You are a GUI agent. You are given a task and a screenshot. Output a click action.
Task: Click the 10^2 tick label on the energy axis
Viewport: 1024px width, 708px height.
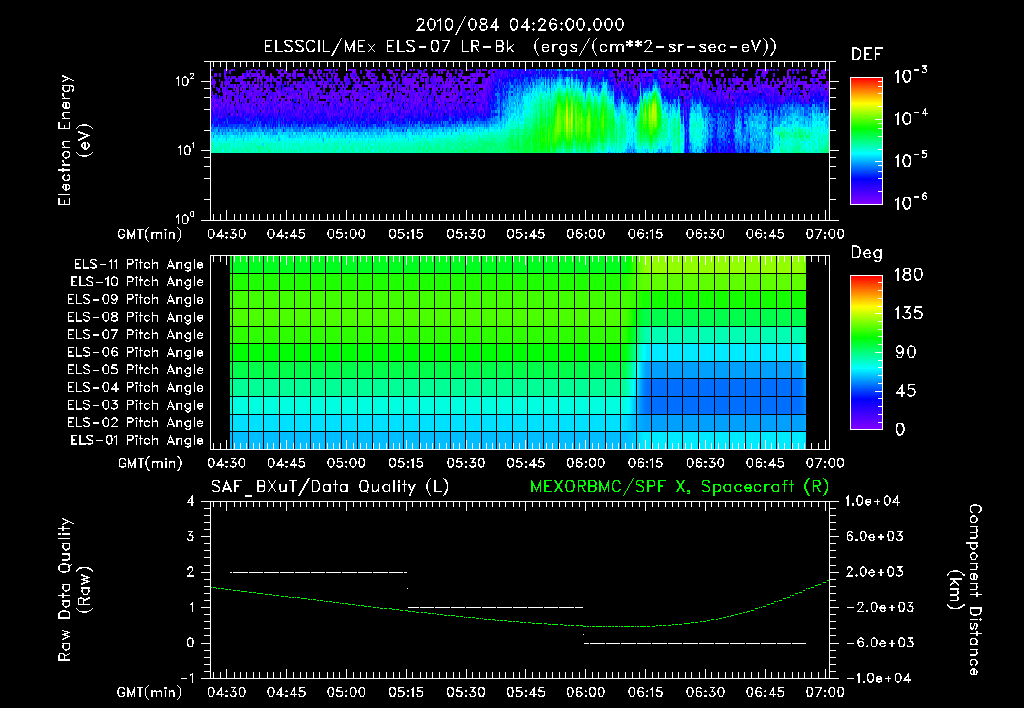[185, 81]
